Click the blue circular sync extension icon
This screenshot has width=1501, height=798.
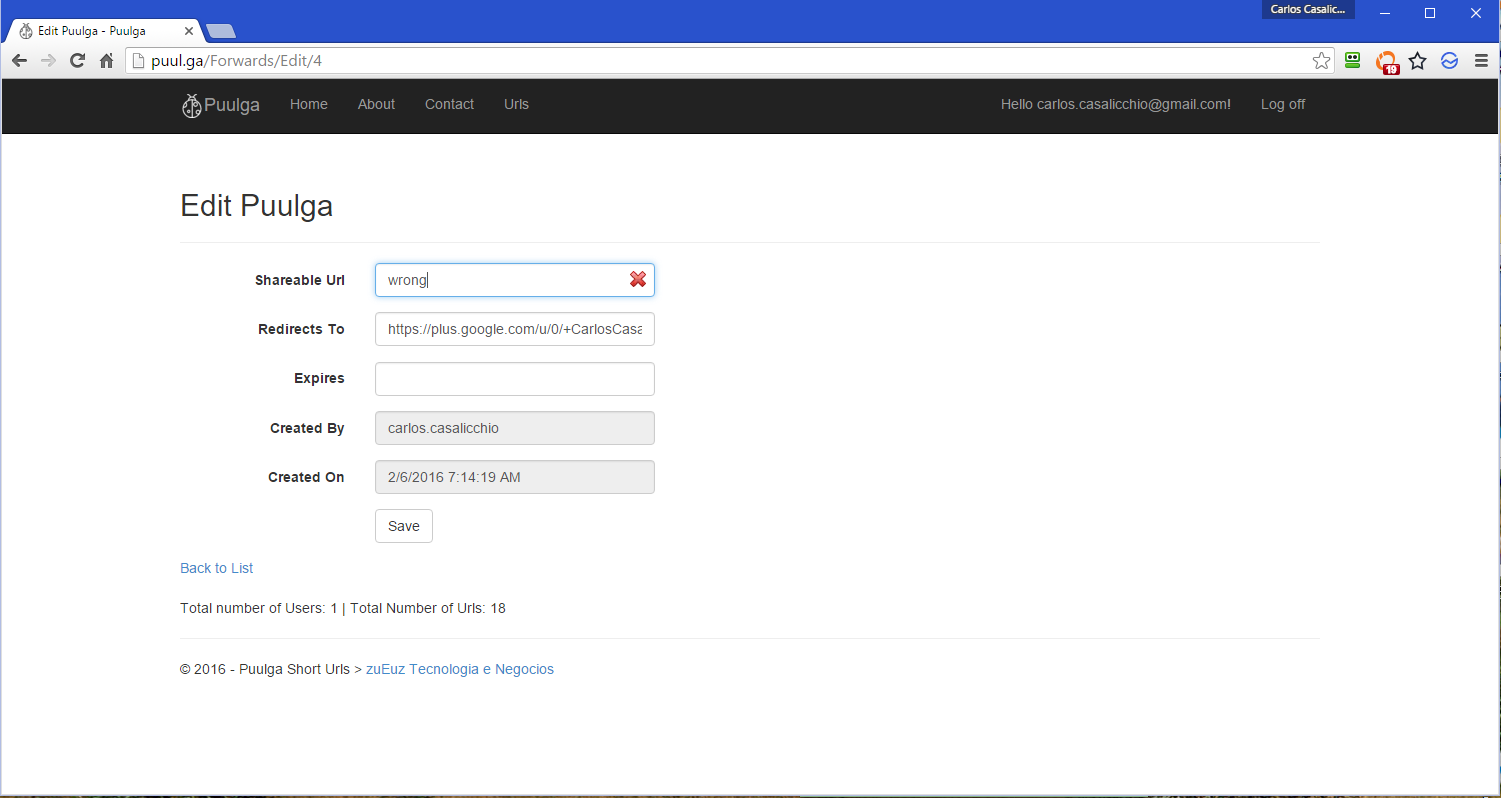(x=1449, y=61)
